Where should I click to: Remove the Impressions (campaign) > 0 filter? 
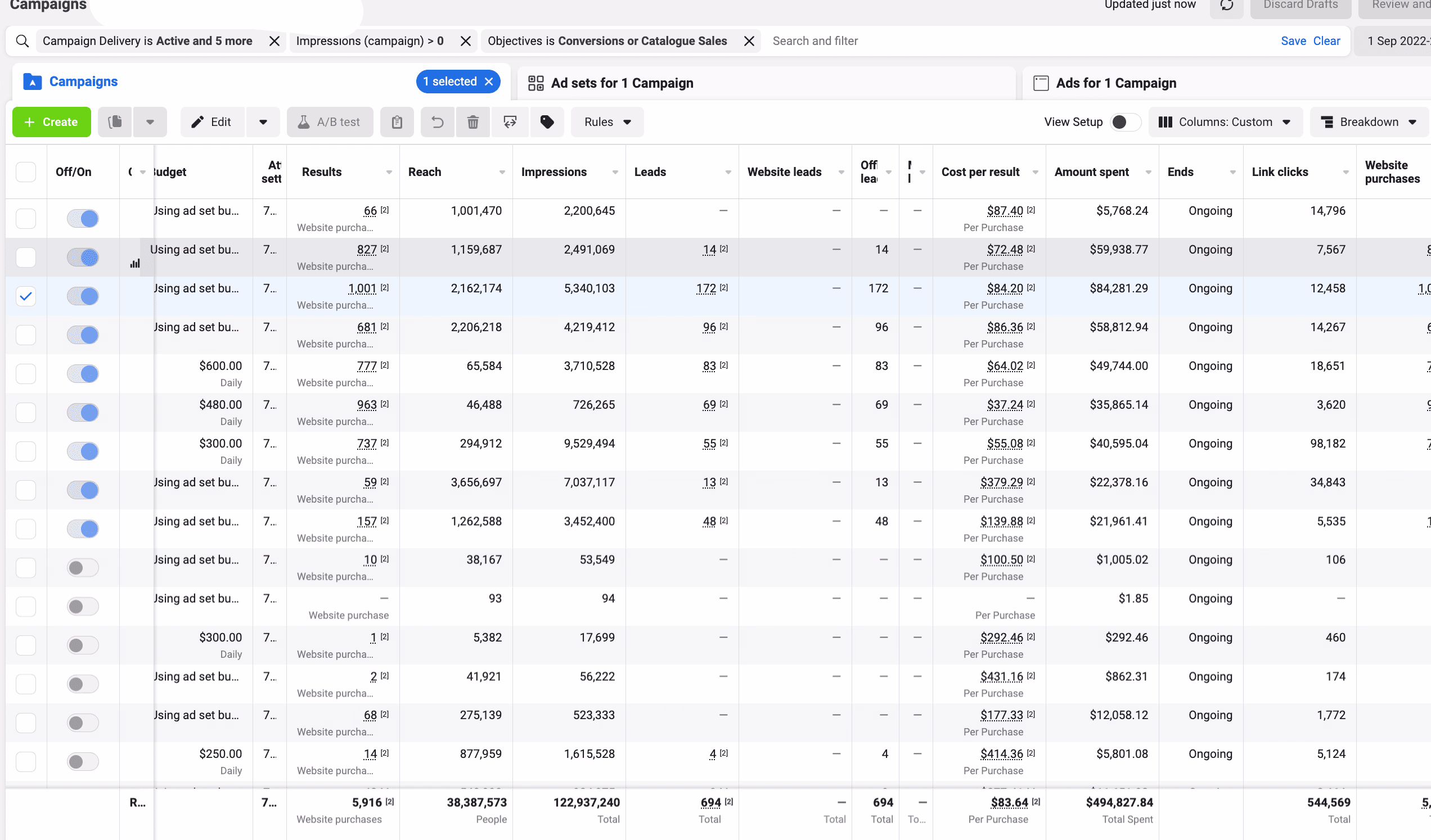(466, 41)
